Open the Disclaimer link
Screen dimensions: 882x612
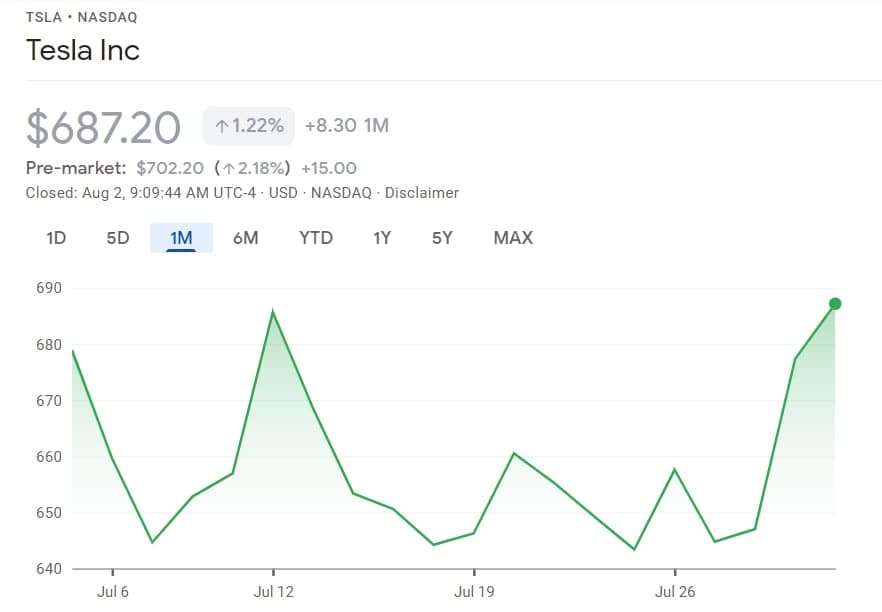pyautogui.click(x=421, y=193)
